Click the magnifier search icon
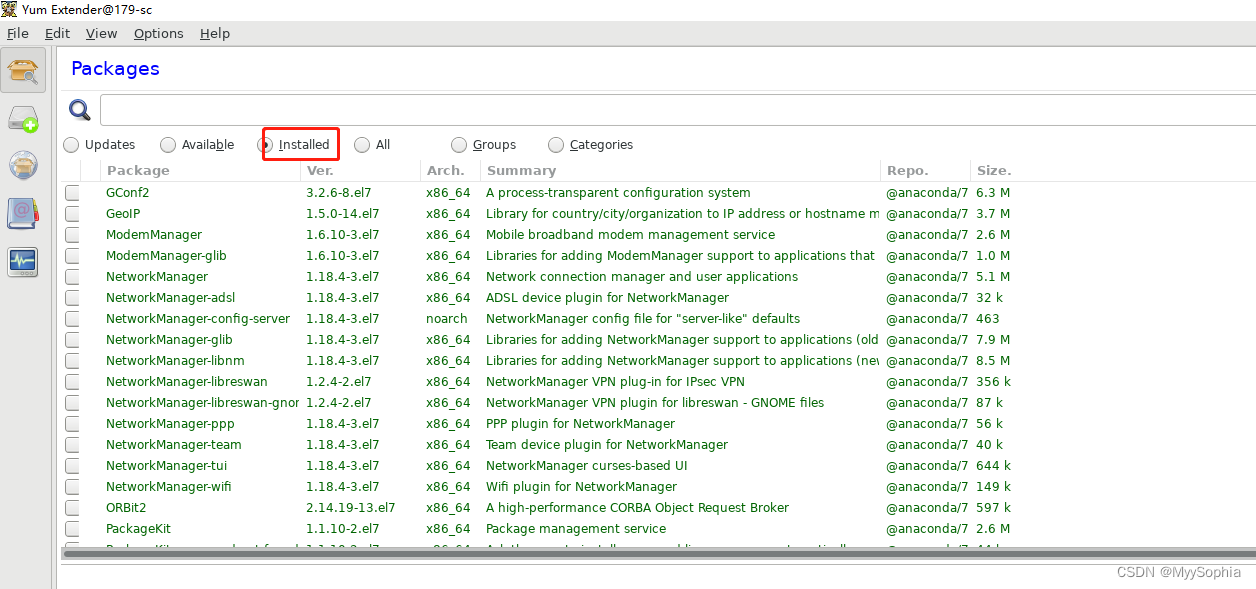 click(x=80, y=110)
